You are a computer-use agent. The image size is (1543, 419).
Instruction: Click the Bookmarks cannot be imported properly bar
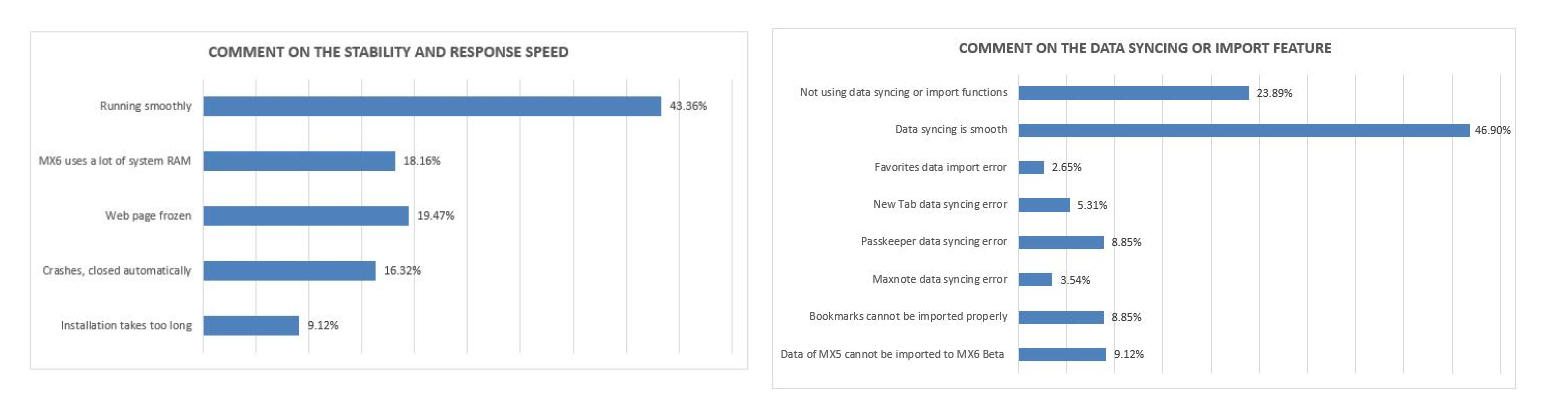click(1061, 317)
